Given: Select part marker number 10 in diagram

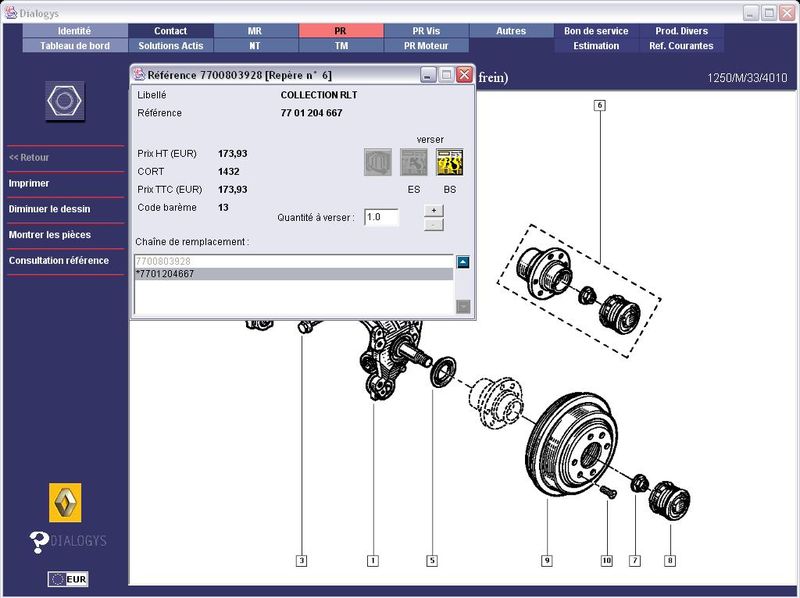Looking at the screenshot, I should (607, 561).
